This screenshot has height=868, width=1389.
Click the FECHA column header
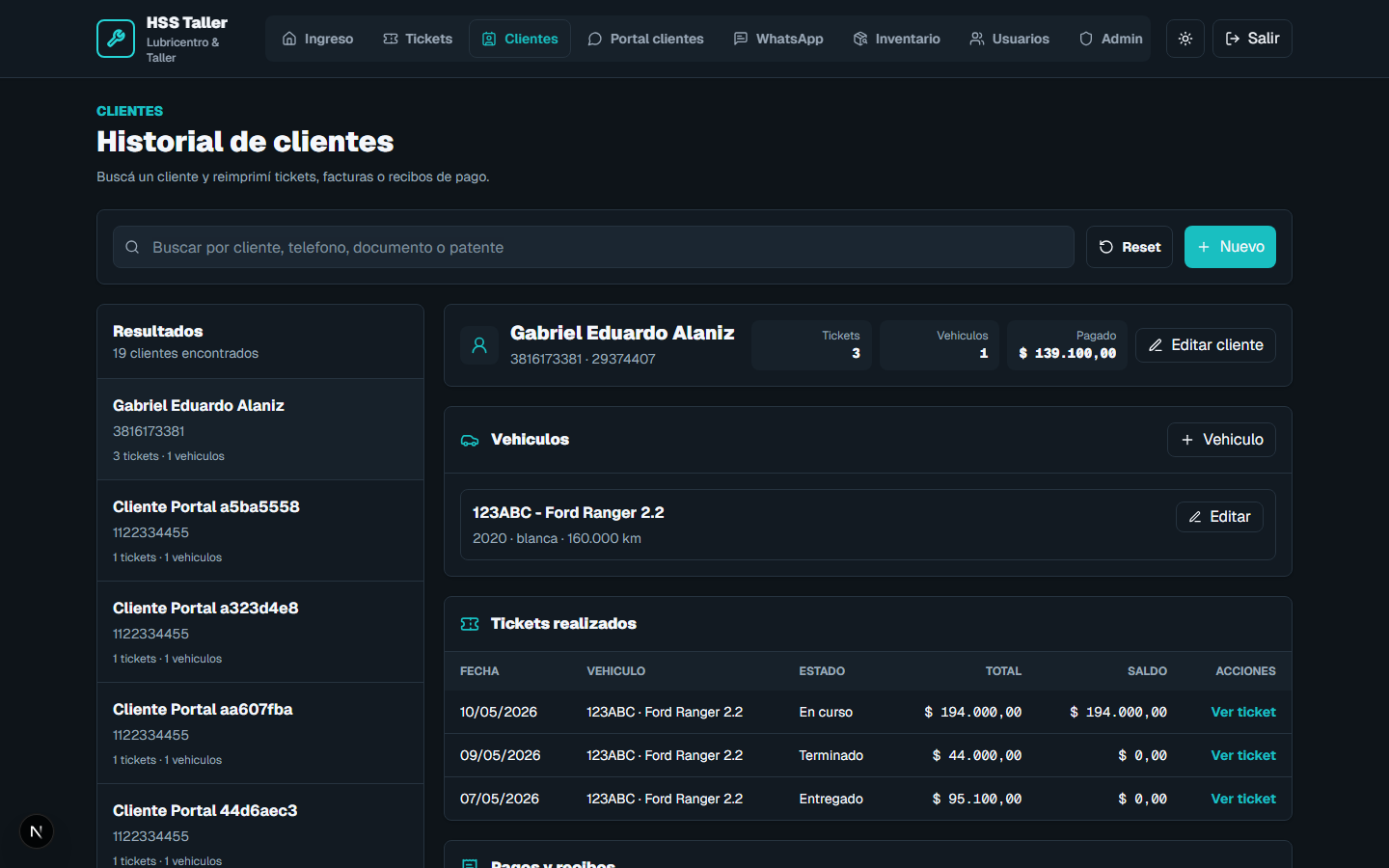(479, 671)
